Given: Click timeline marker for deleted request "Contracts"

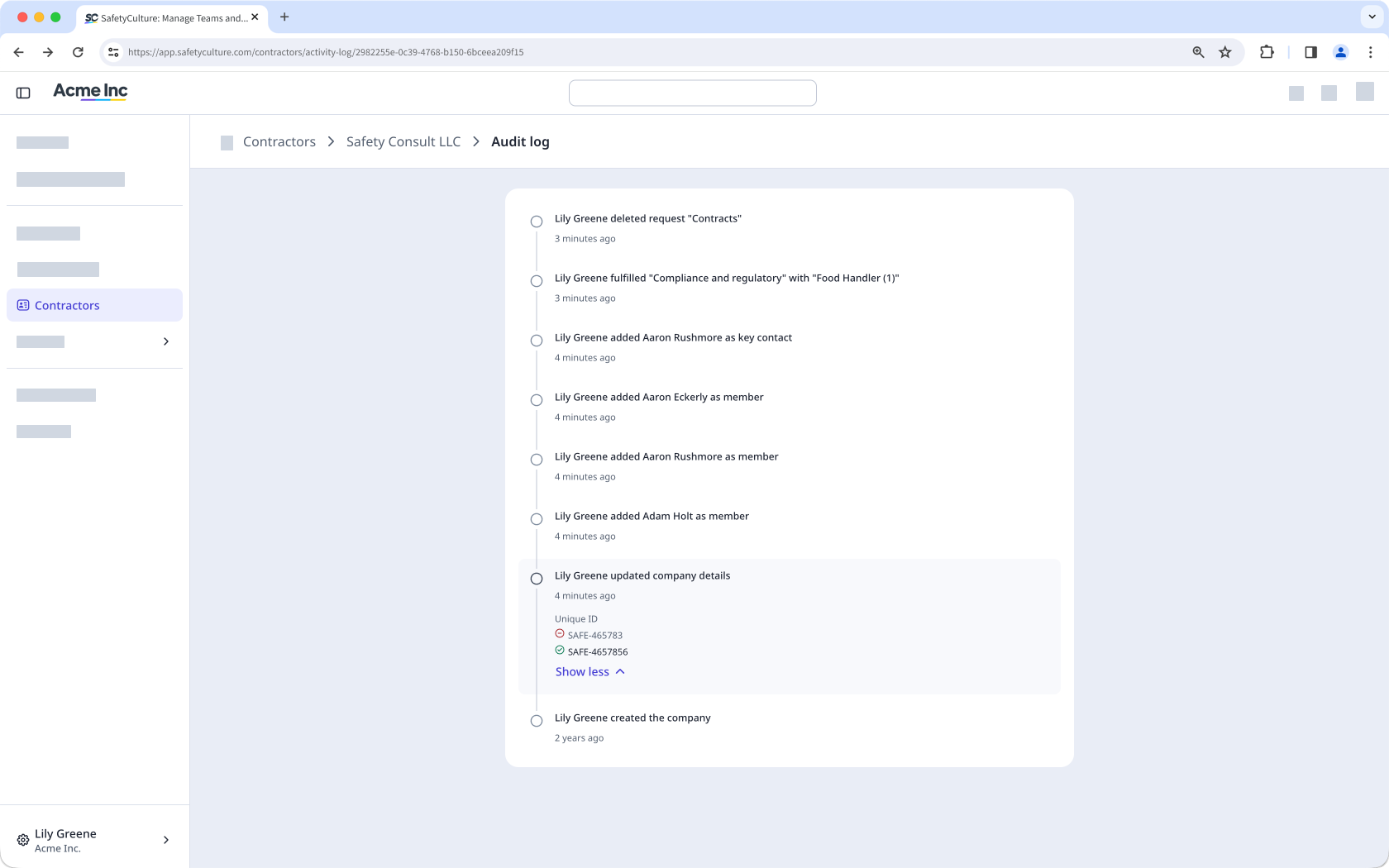Looking at the screenshot, I should [x=537, y=222].
